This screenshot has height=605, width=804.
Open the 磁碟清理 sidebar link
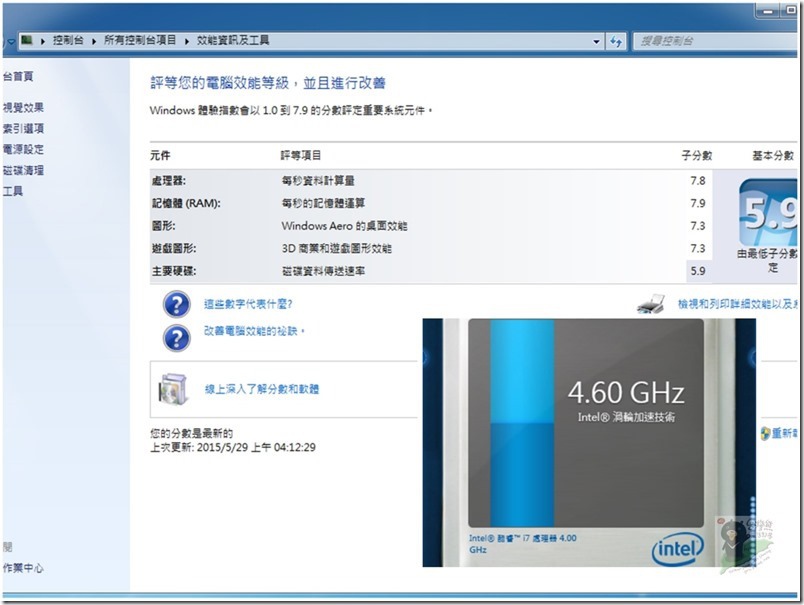[x=23, y=171]
